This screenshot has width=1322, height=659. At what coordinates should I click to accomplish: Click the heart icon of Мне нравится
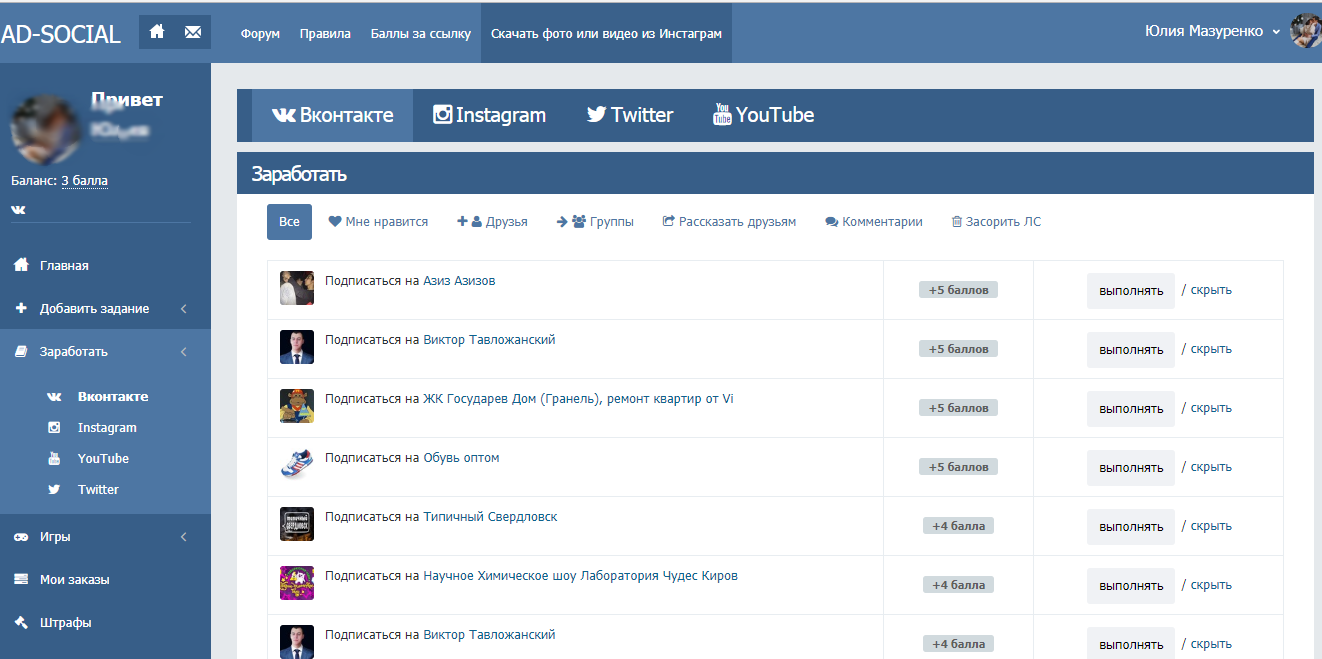point(335,222)
